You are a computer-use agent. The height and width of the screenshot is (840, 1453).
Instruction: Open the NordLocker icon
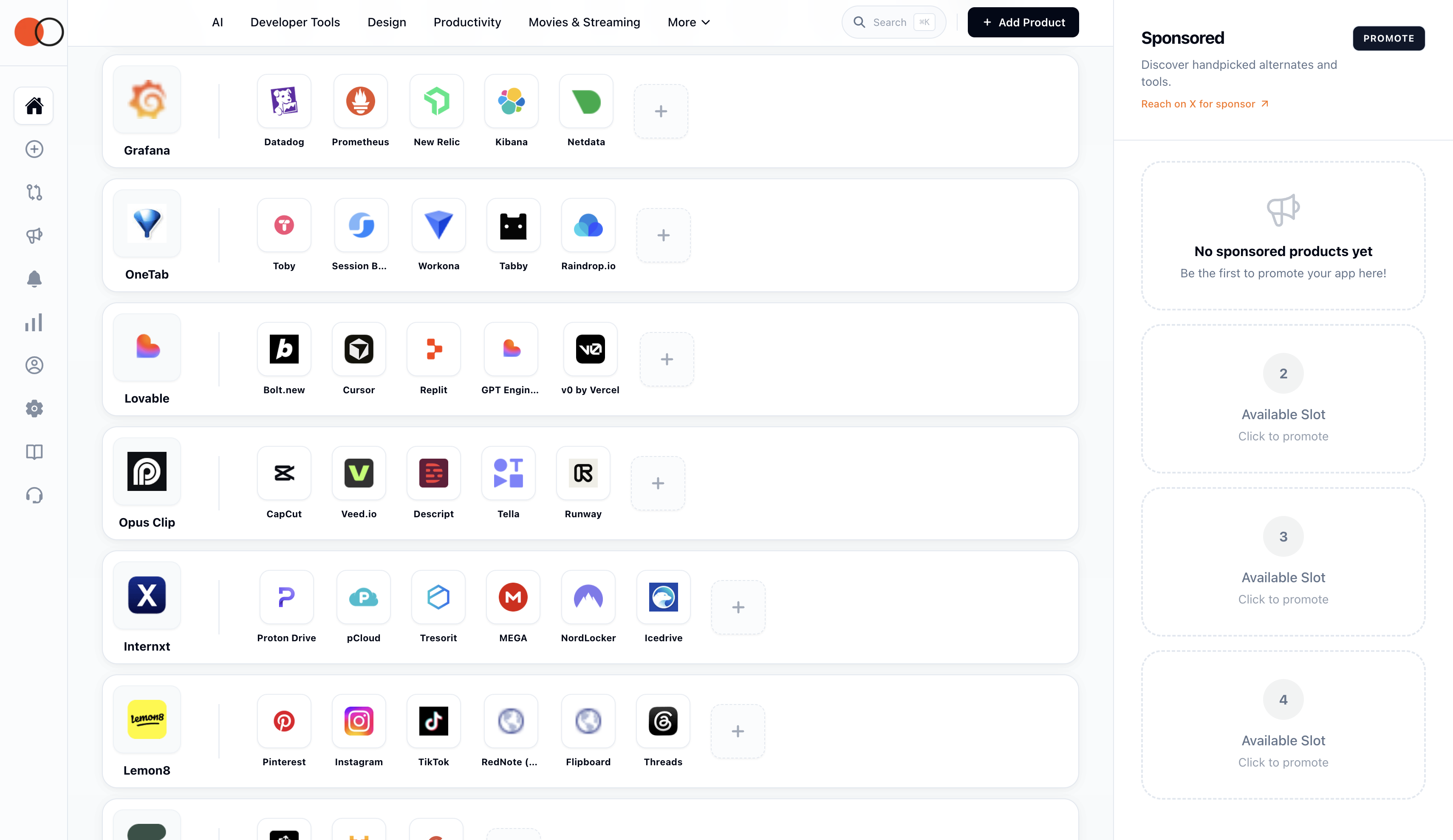(x=588, y=597)
